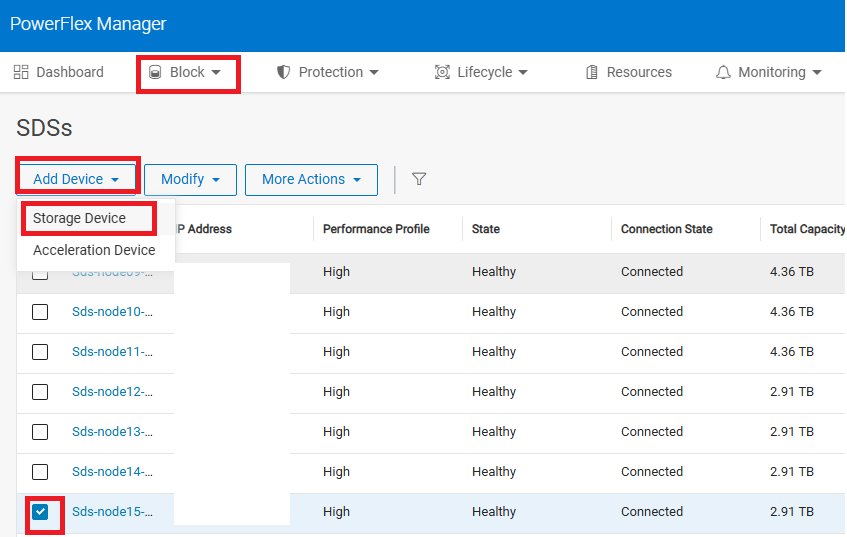
Task: Open the Add Device dropdown
Action: click(x=76, y=179)
